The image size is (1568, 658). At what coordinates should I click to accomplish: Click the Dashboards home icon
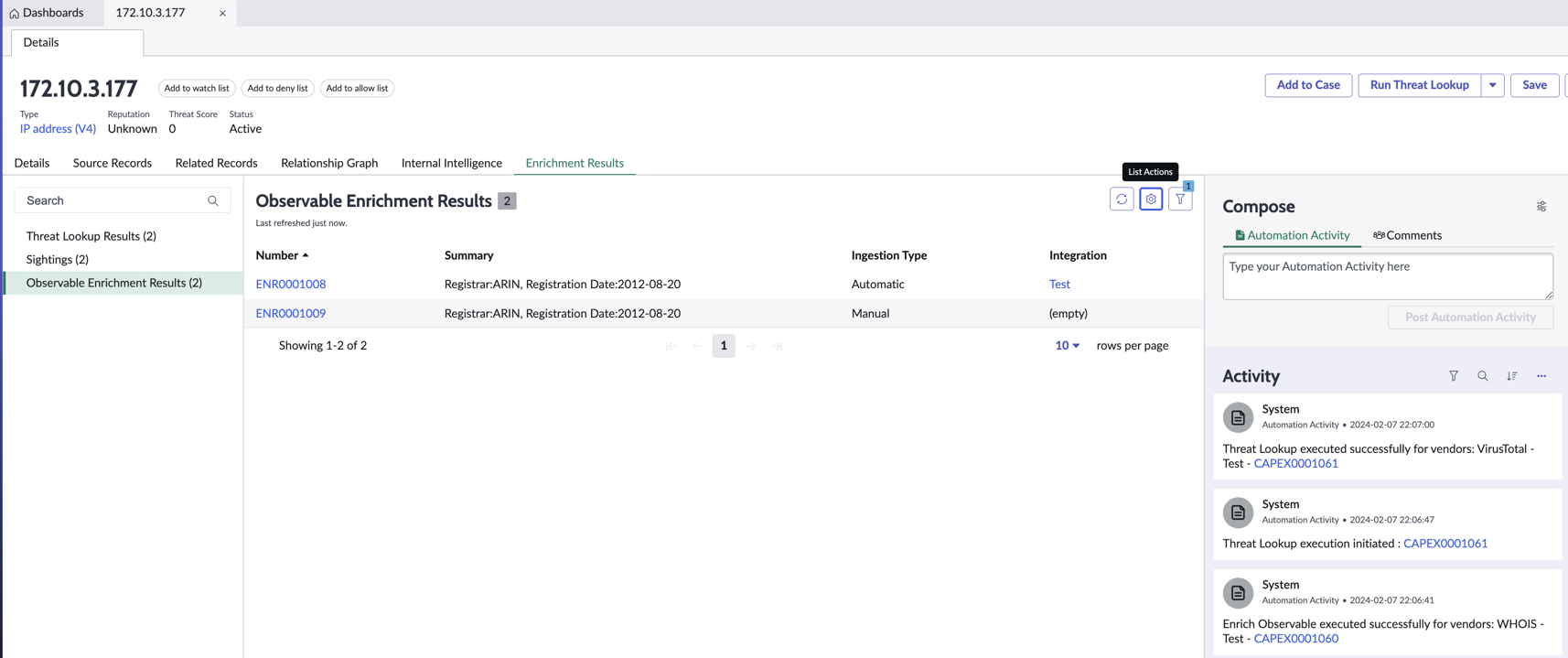click(x=14, y=13)
